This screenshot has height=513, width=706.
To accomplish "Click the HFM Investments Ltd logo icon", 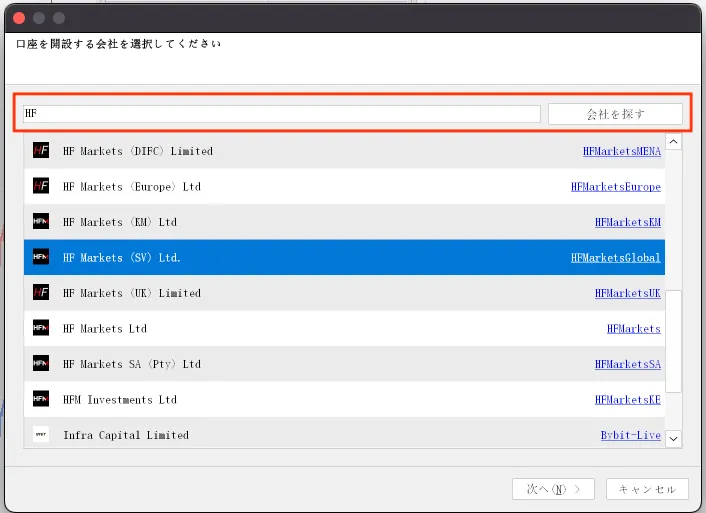I will [41, 399].
